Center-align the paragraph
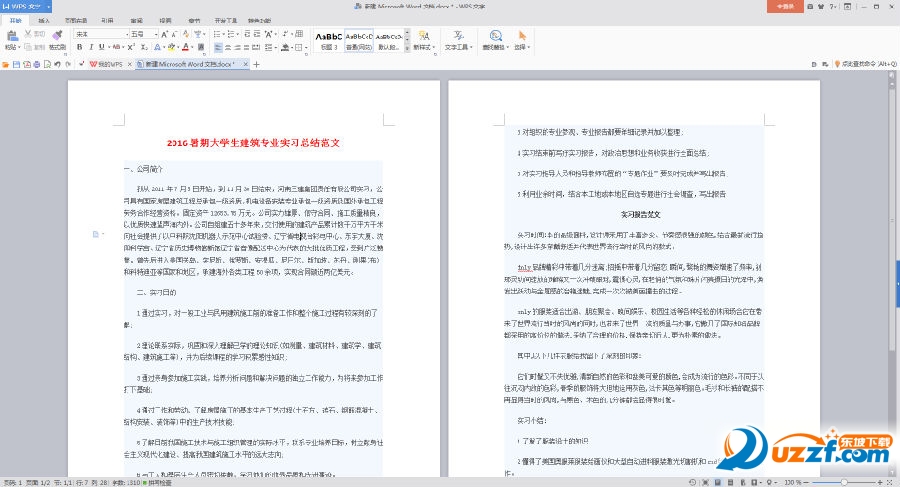Screen dimensions: 900x487 point(228,47)
